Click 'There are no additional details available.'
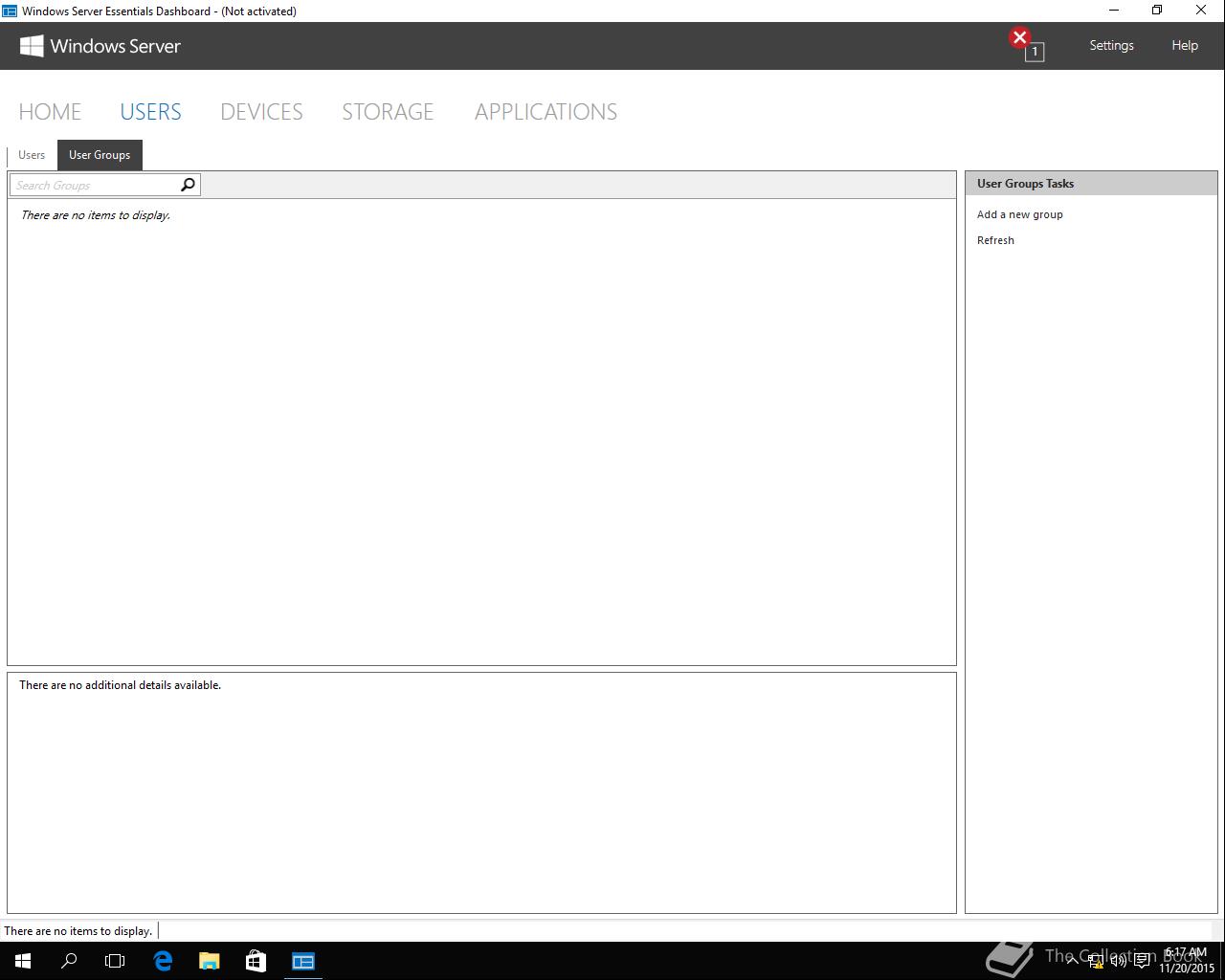This screenshot has height=980, width=1225. click(x=120, y=685)
